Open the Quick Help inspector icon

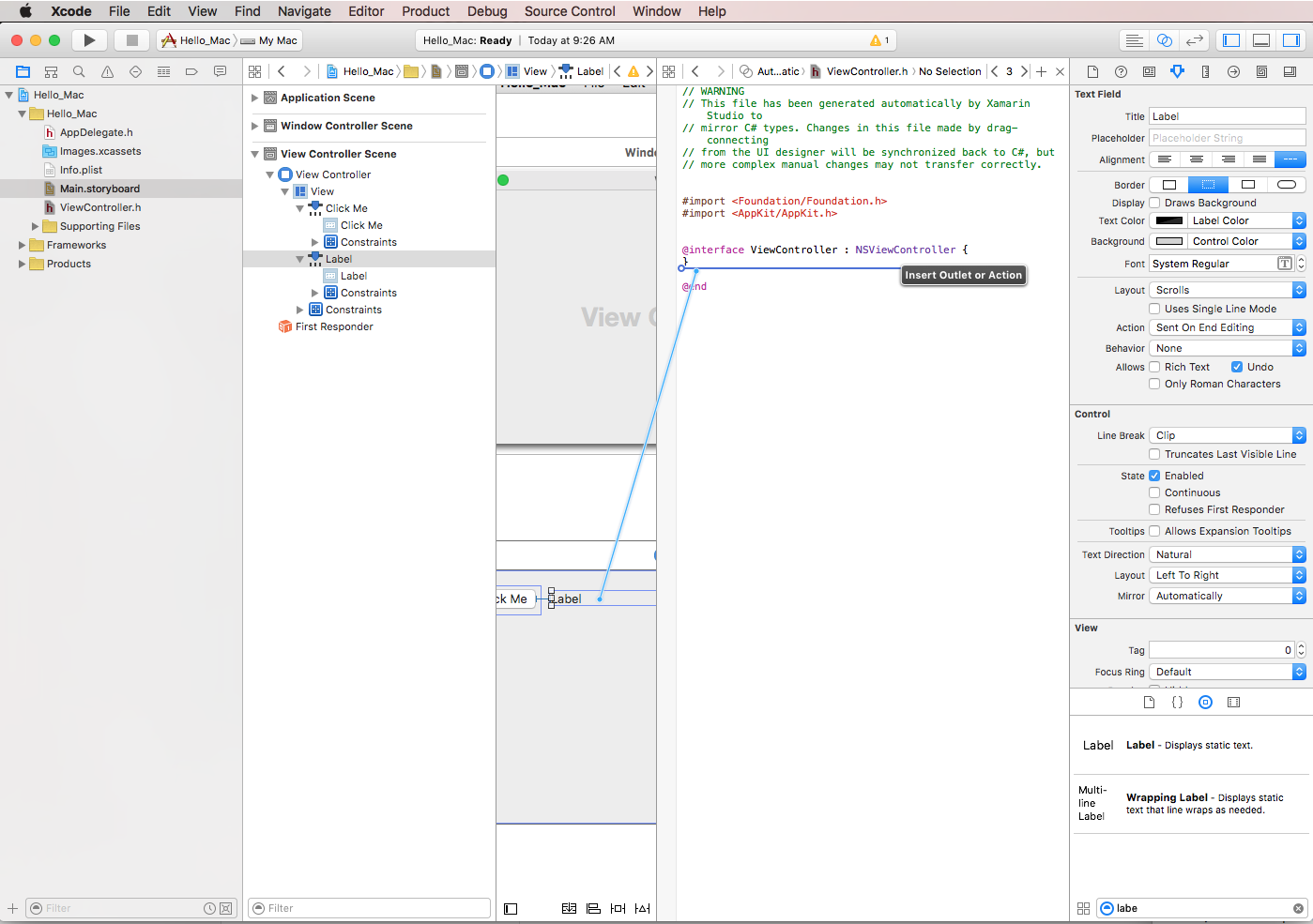pos(1121,71)
